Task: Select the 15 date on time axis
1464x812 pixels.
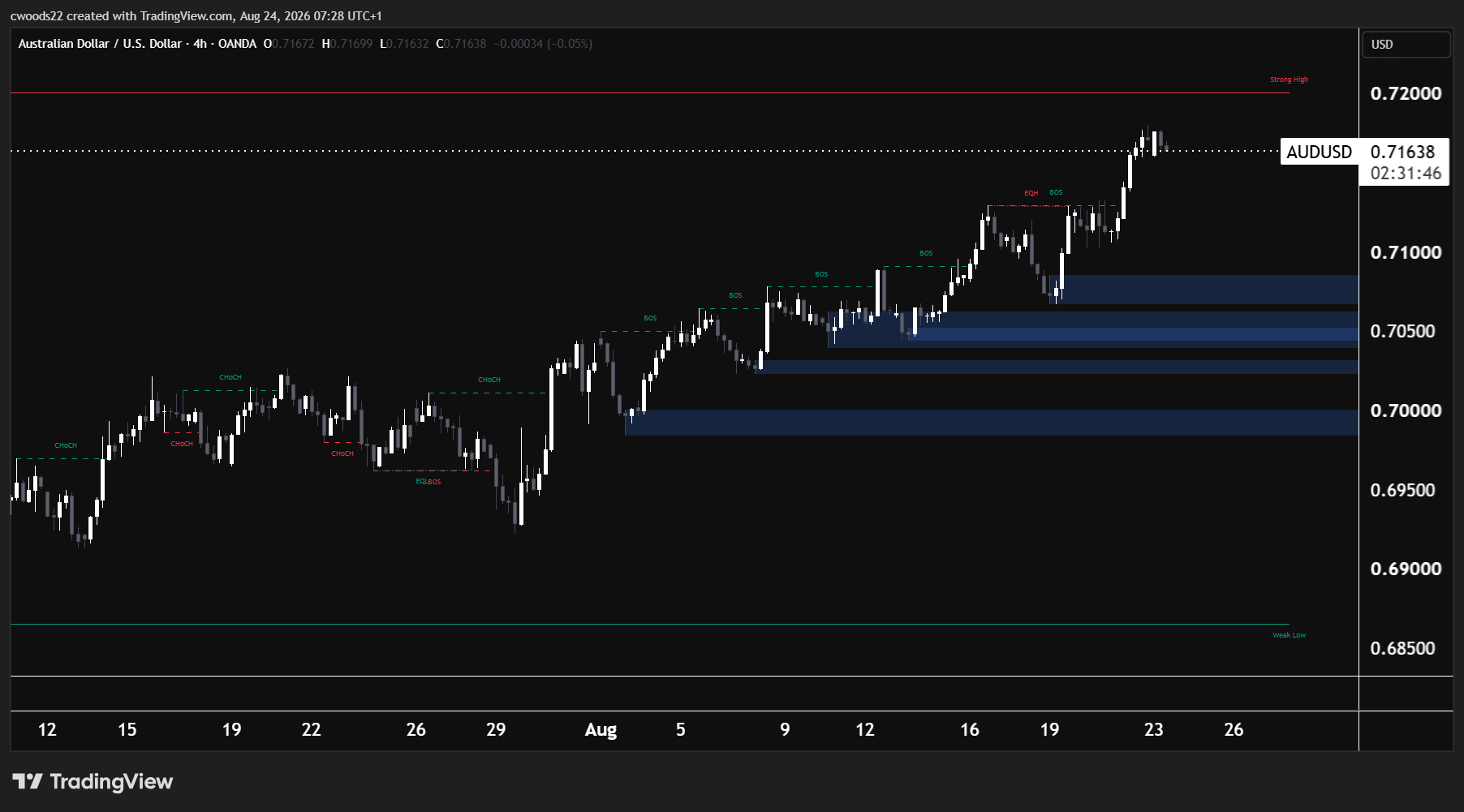Action: (x=127, y=729)
